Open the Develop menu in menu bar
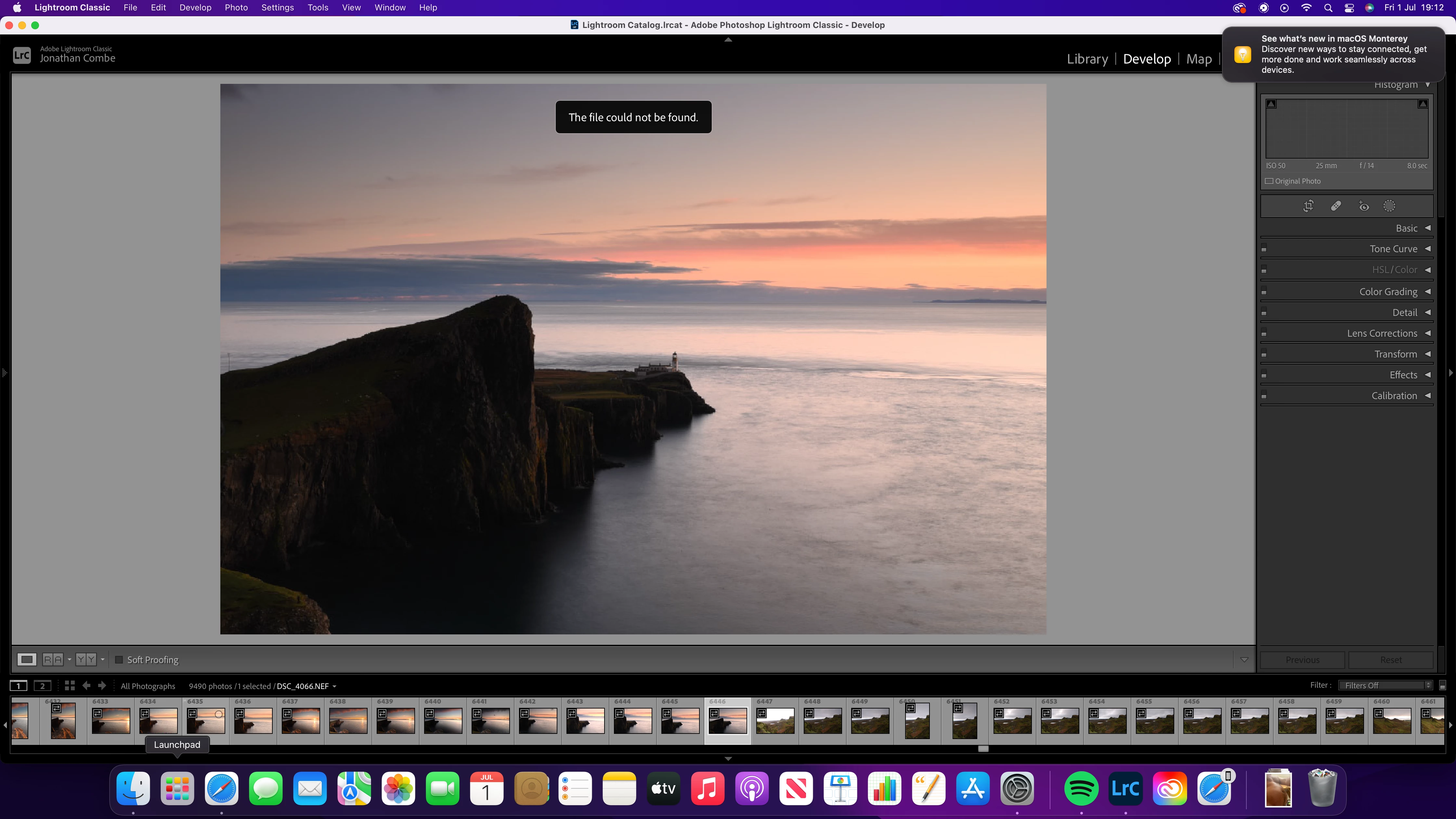 point(195,7)
